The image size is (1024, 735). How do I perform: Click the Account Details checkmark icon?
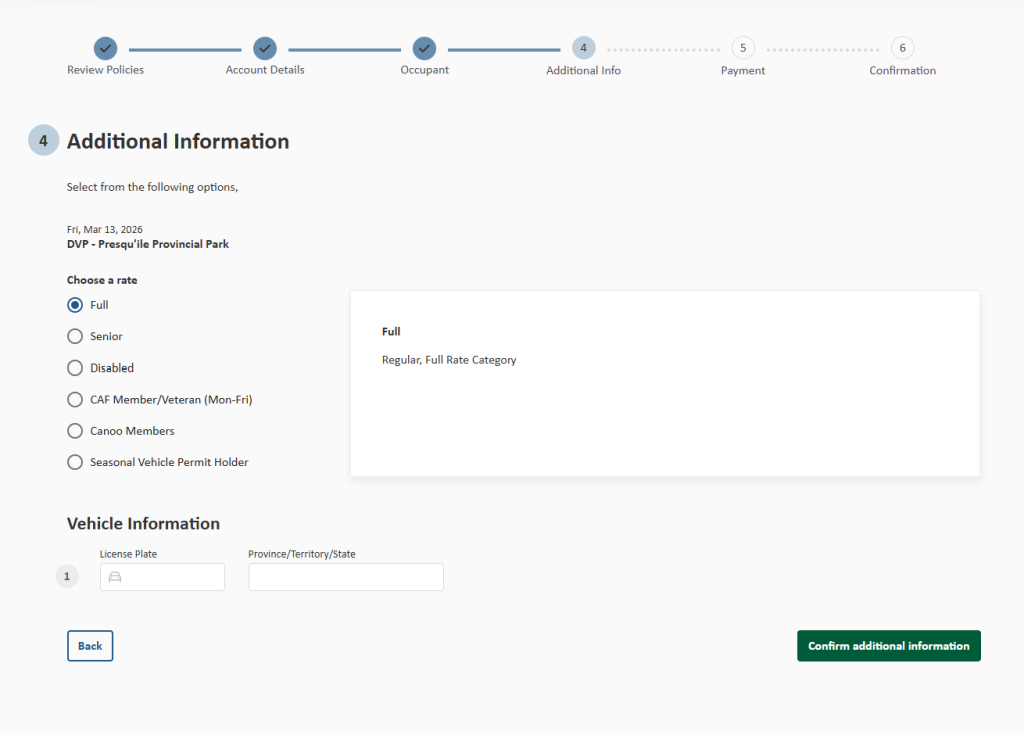(x=264, y=47)
